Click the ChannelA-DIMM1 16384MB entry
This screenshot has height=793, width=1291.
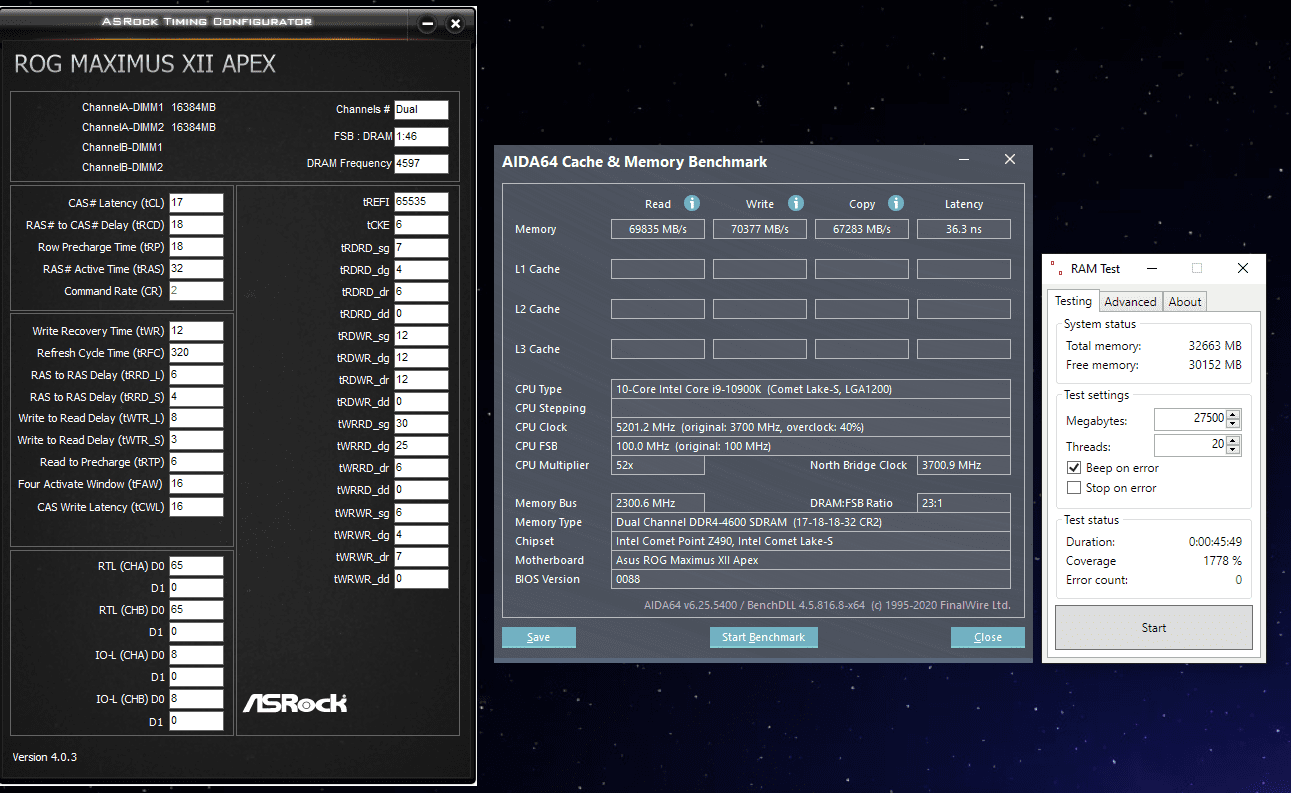click(x=149, y=107)
